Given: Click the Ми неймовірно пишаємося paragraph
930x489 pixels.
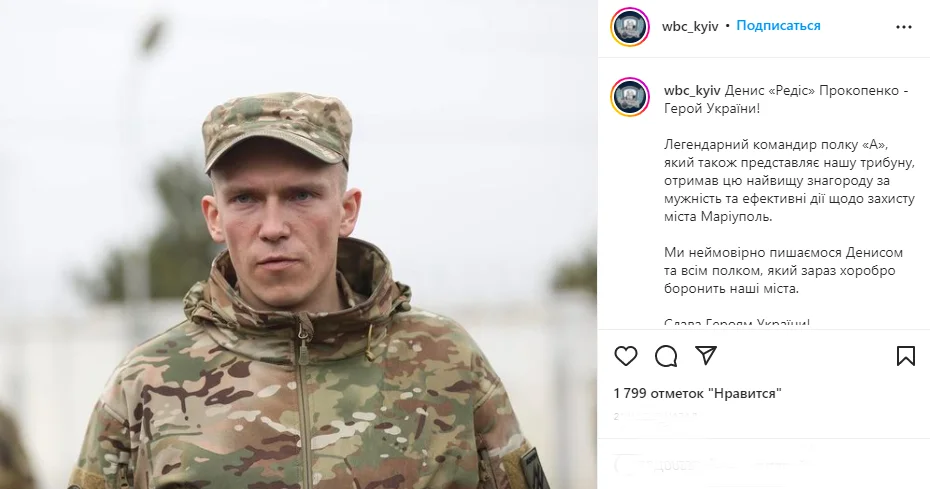Looking at the screenshot, I should click(784, 271).
